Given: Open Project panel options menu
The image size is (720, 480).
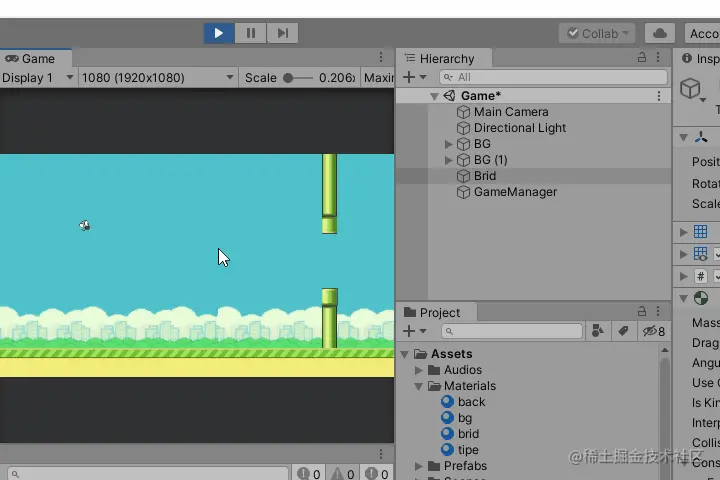Looking at the screenshot, I should point(658,311).
